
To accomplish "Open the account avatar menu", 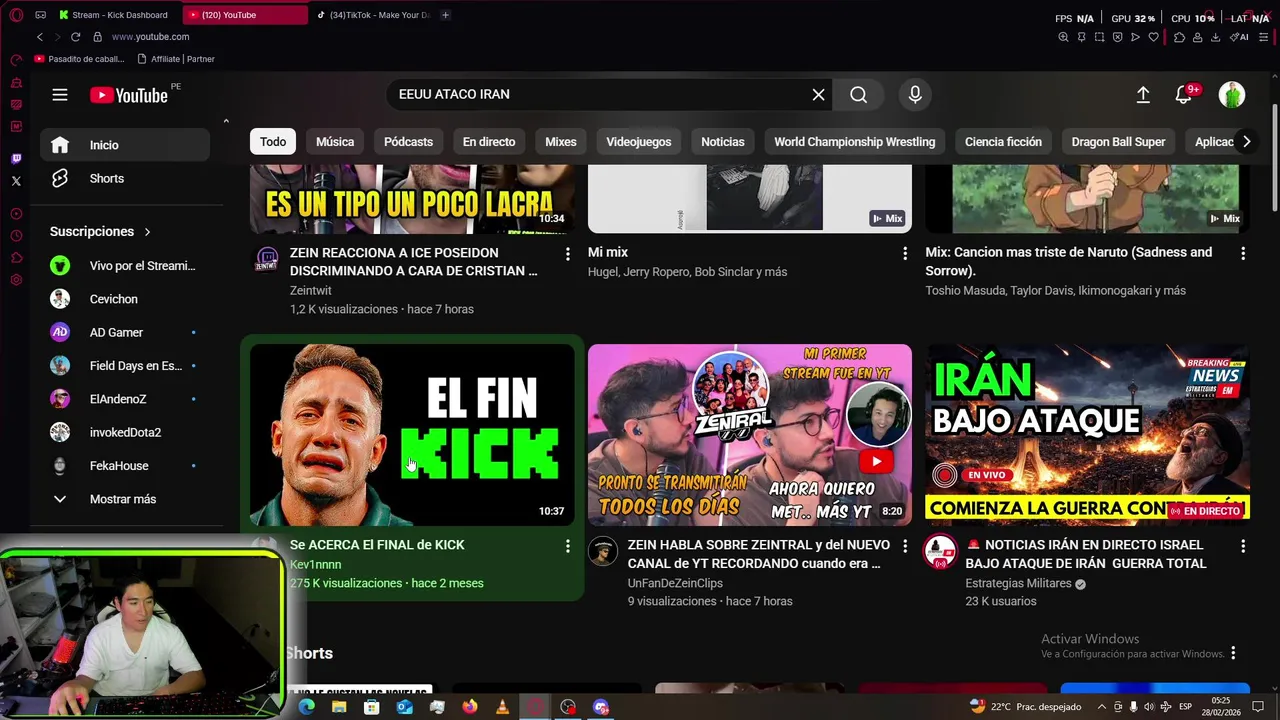I will click(1232, 94).
